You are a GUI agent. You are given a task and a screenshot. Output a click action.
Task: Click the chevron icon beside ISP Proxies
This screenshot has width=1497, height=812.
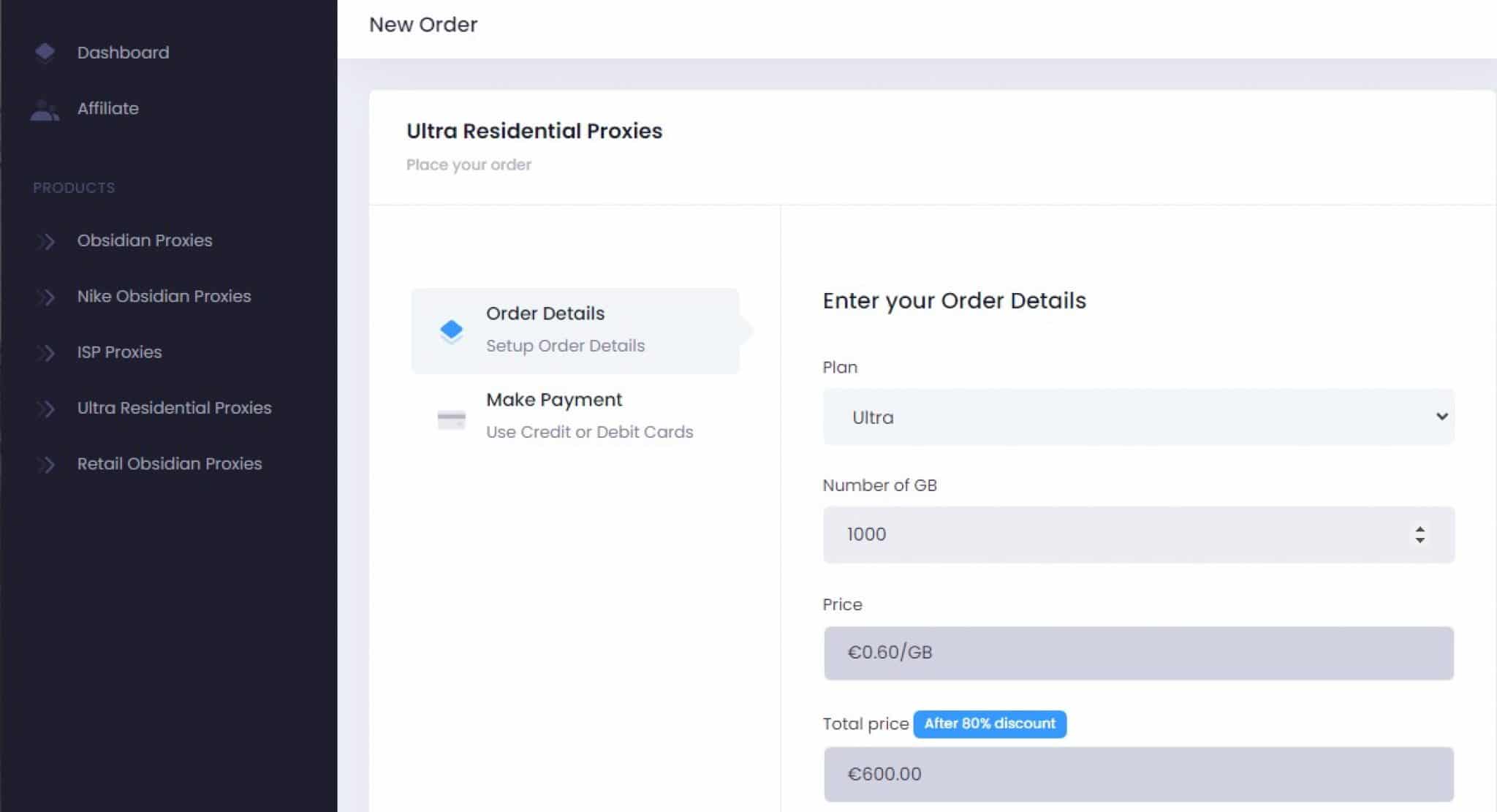click(45, 353)
